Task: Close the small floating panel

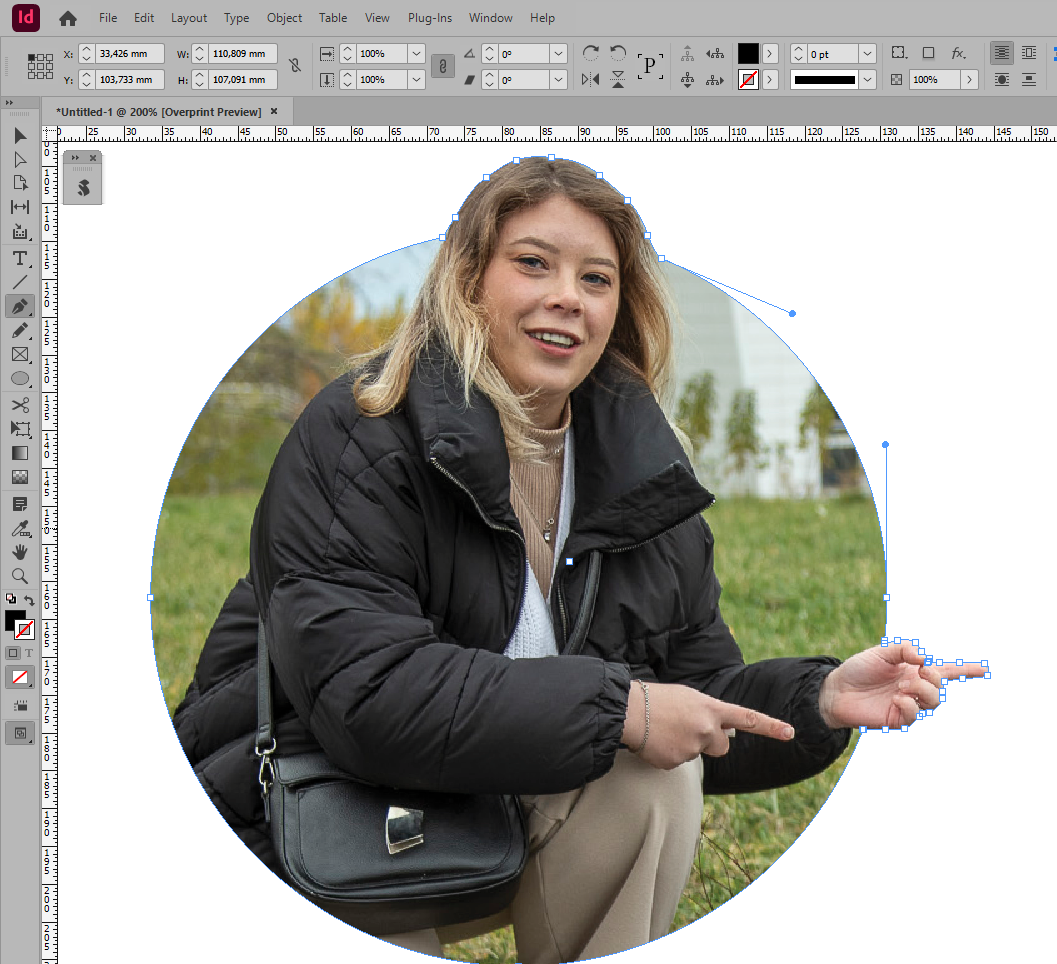Action: click(x=93, y=158)
